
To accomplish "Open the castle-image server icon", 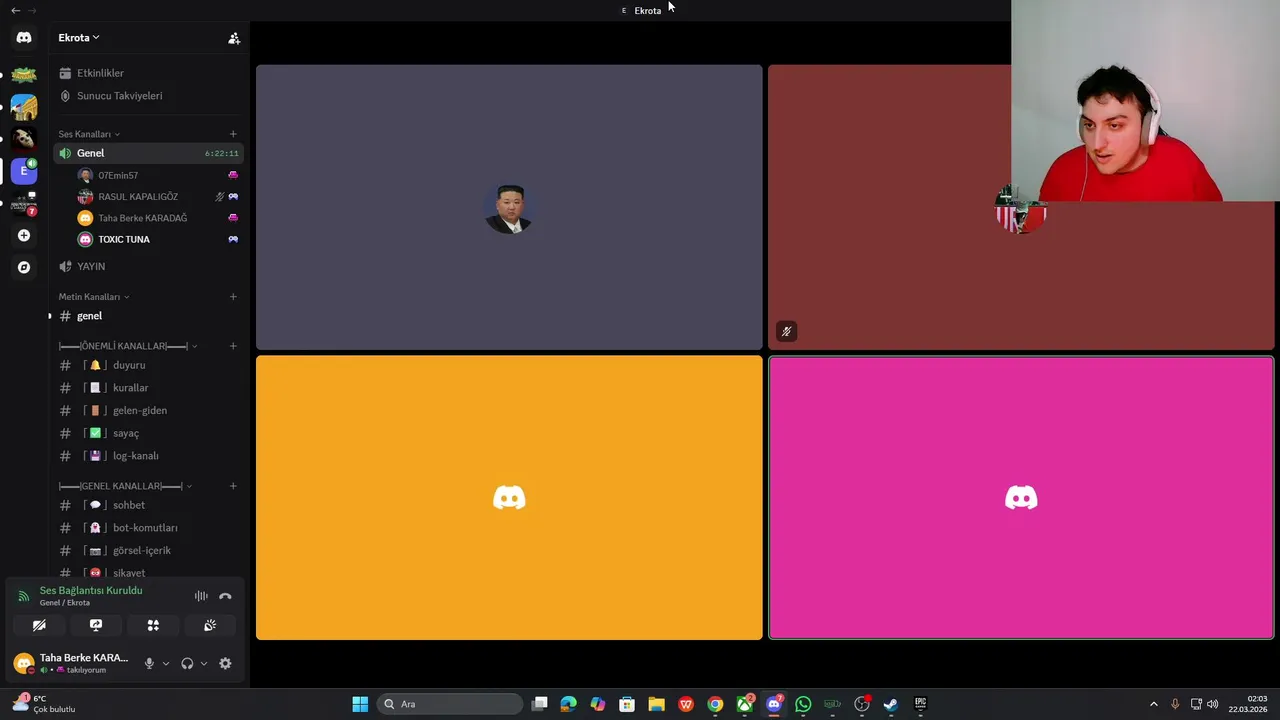I will pyautogui.click(x=24, y=107).
